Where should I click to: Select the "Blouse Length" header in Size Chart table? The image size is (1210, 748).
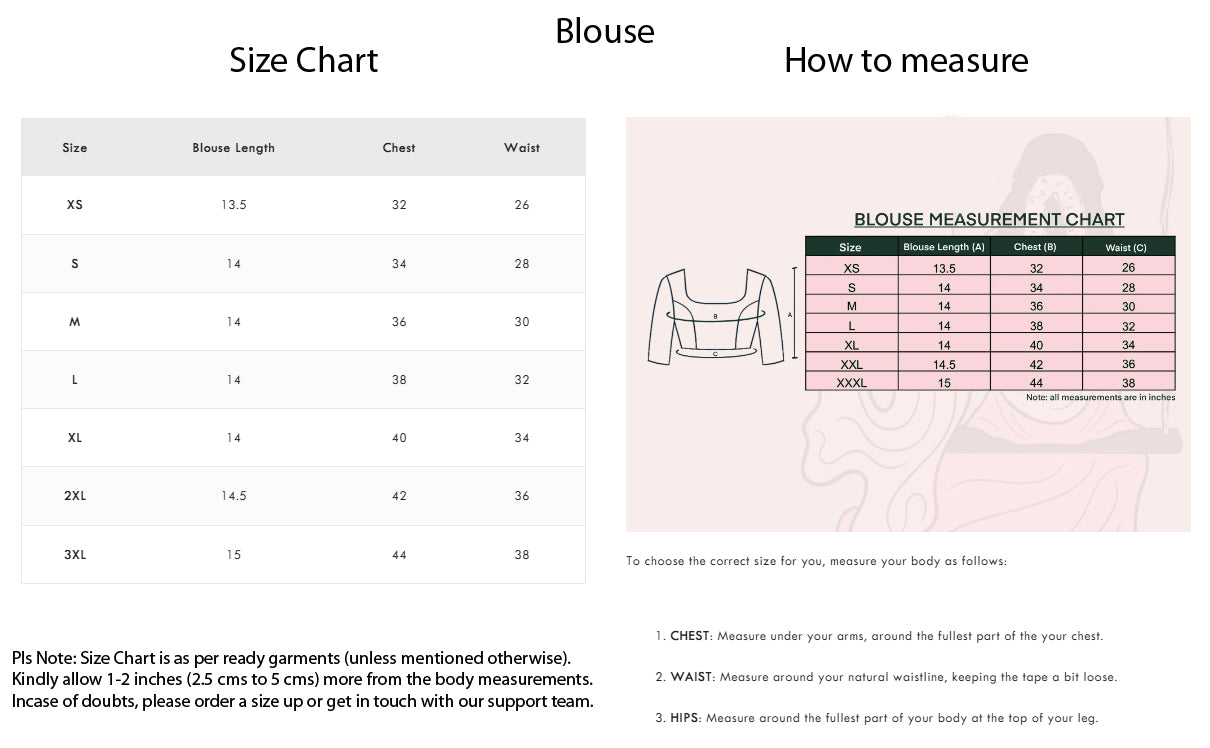pos(233,148)
